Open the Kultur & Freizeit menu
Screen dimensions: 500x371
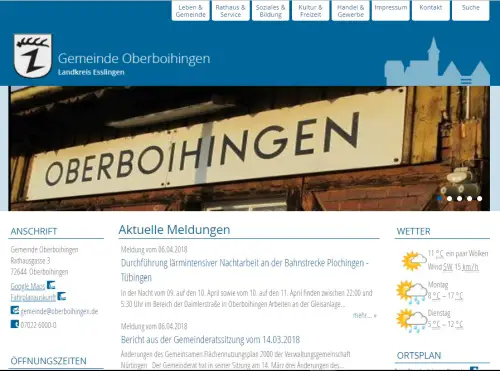(310, 11)
